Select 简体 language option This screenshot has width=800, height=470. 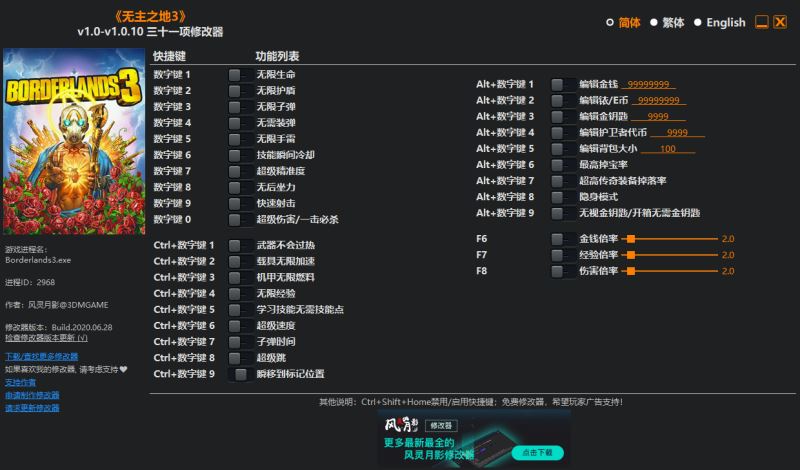tap(623, 22)
